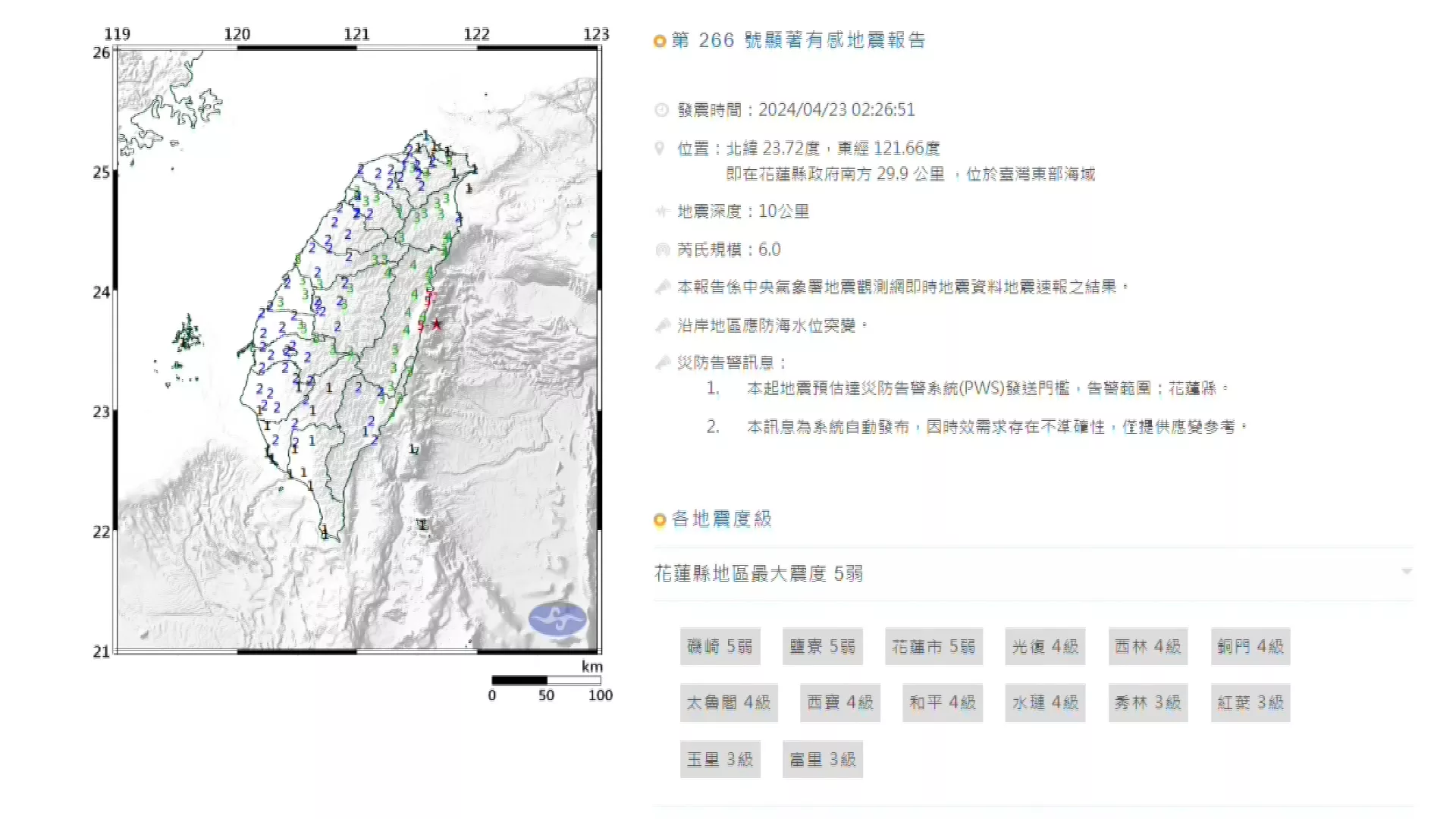
Task: Click the magnitude icon beside 芮氏規模
Action: point(662,249)
